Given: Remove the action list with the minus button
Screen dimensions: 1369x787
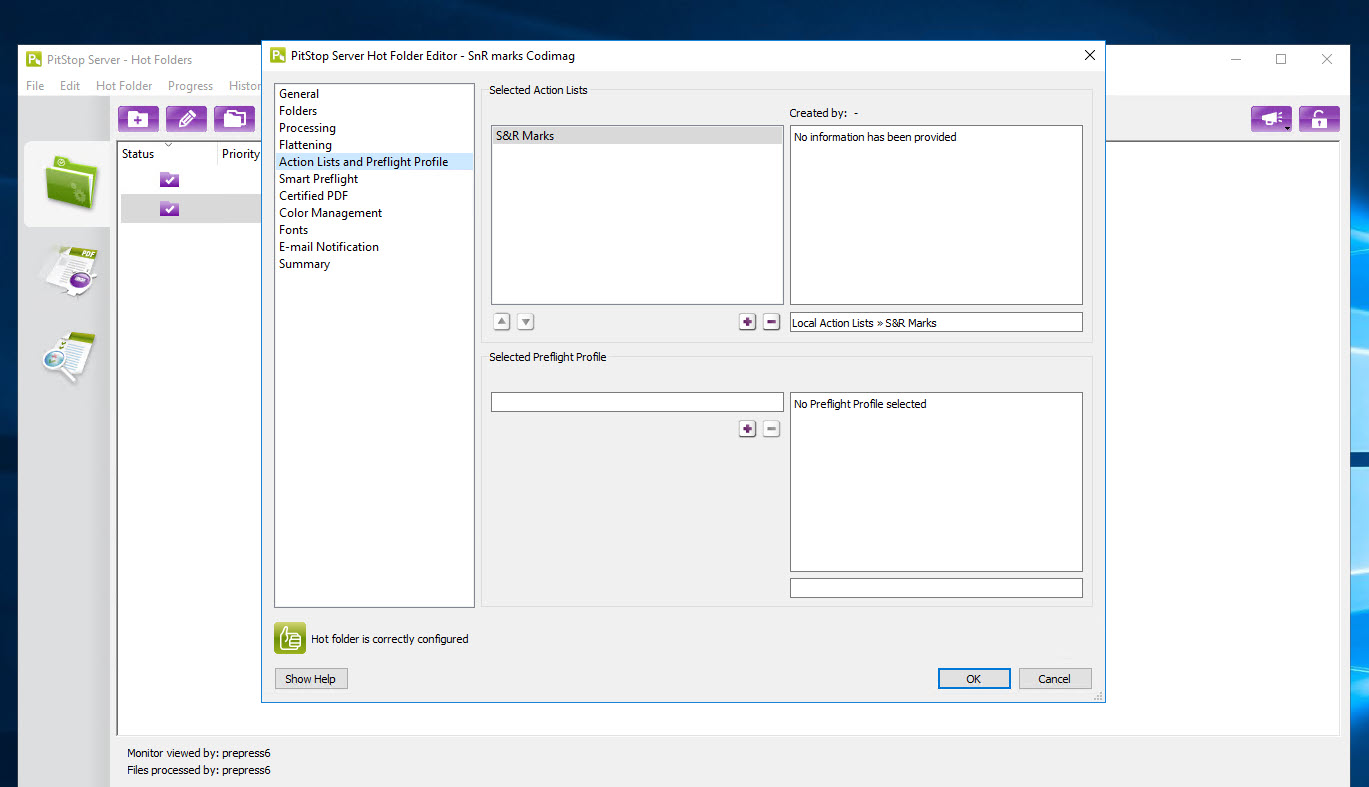Looking at the screenshot, I should coord(771,322).
